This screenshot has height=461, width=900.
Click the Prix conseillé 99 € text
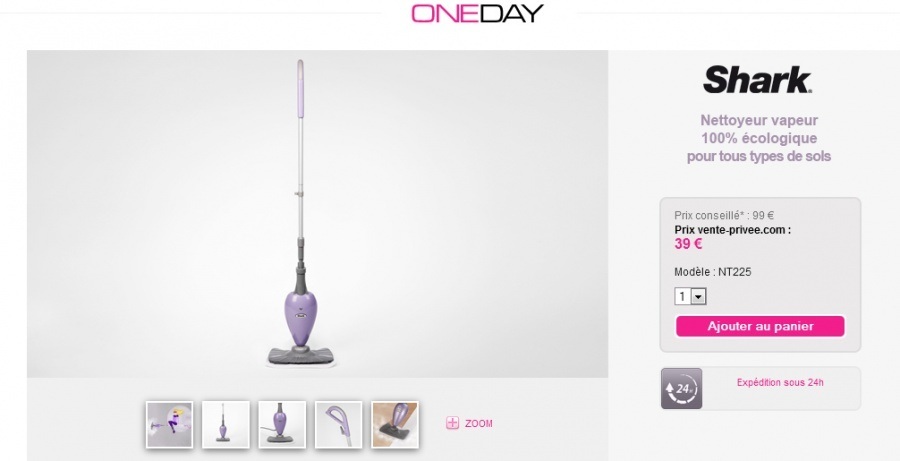pos(724,216)
